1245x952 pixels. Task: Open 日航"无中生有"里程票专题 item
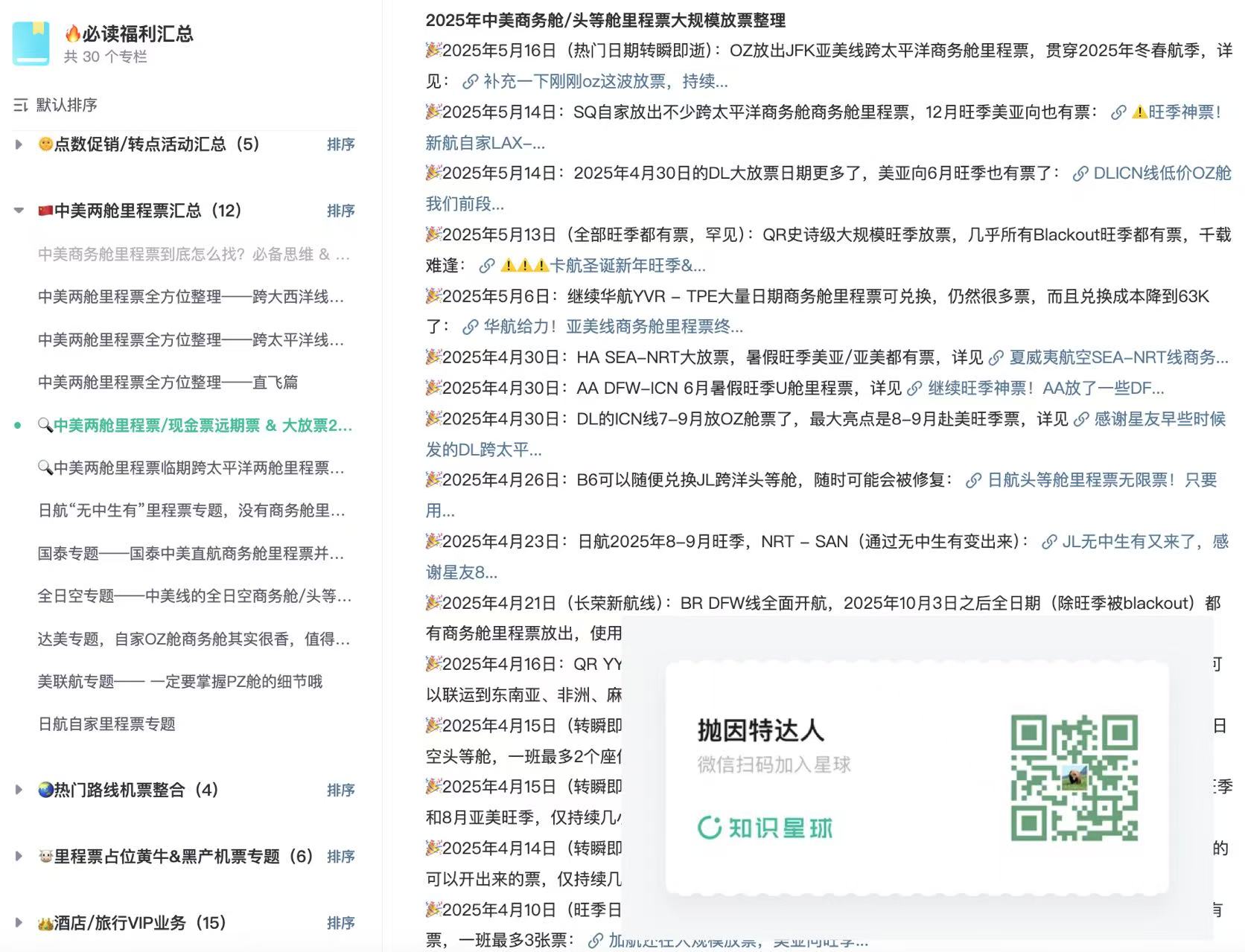coord(191,511)
